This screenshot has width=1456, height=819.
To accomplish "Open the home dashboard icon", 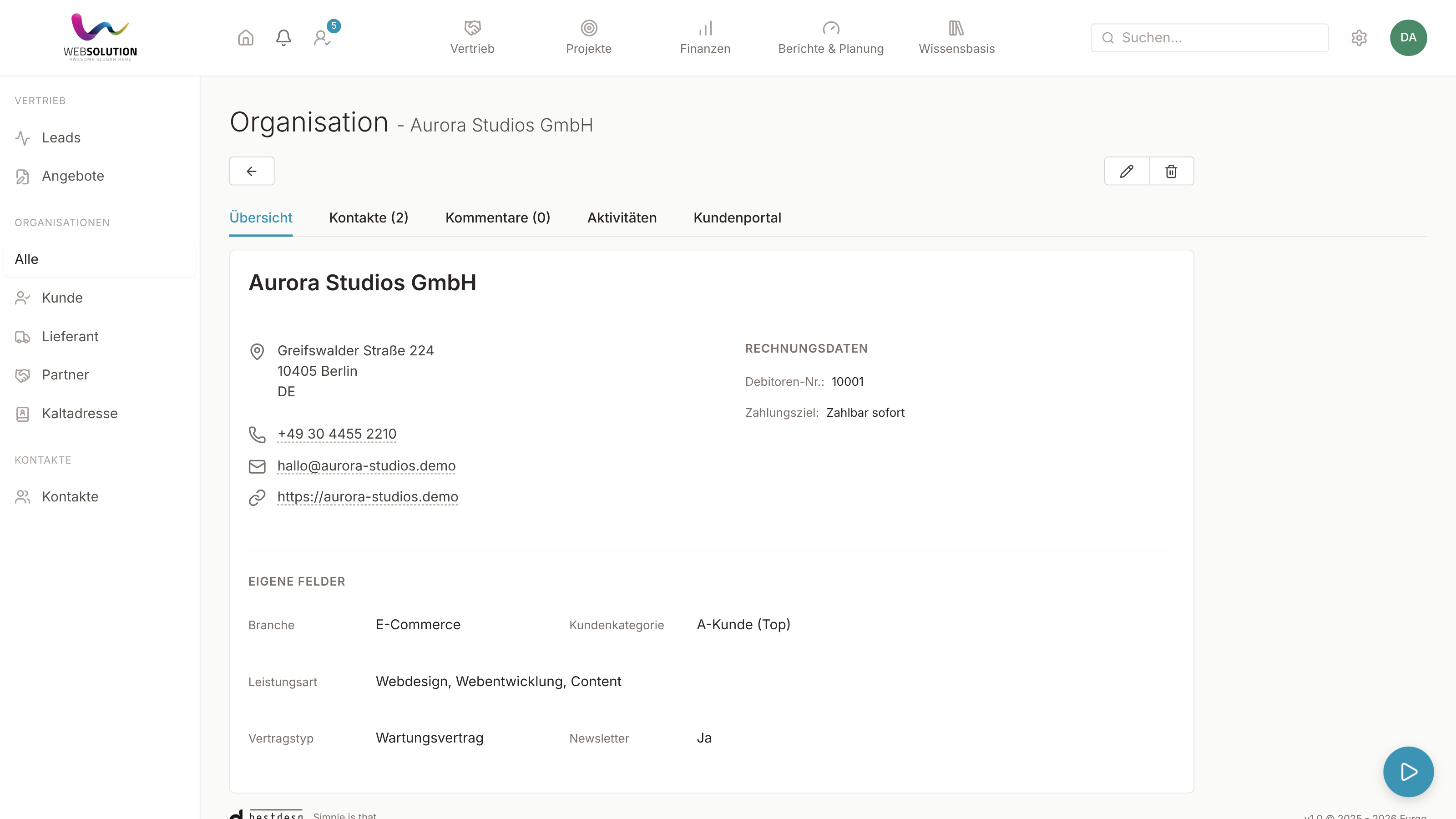I will (x=245, y=38).
